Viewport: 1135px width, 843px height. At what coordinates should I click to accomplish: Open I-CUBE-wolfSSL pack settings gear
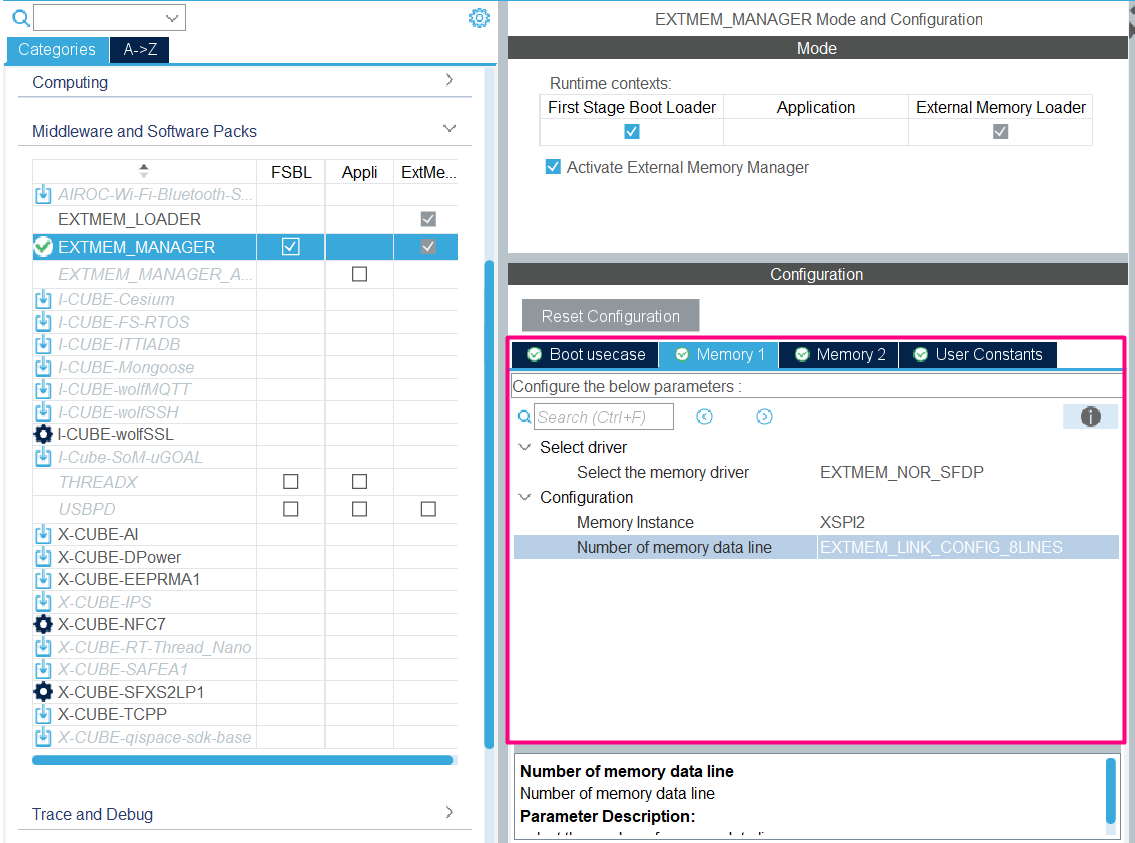point(42,435)
